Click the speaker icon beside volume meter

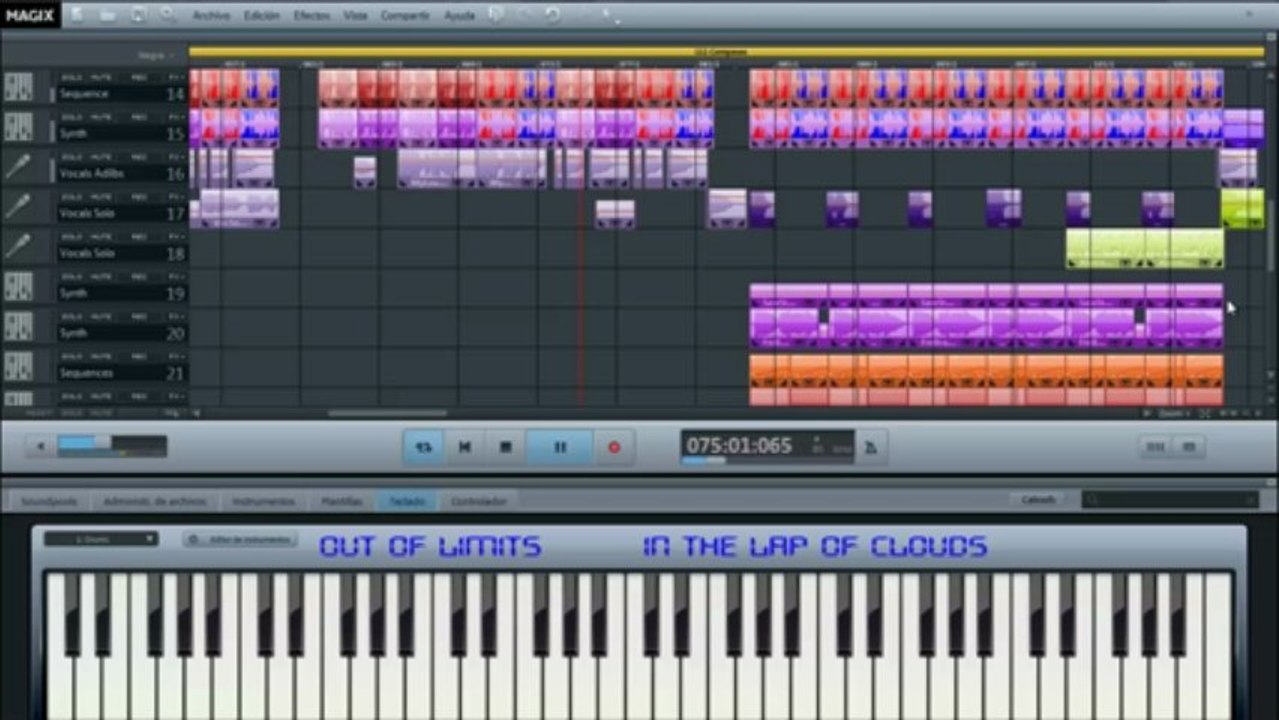point(41,446)
